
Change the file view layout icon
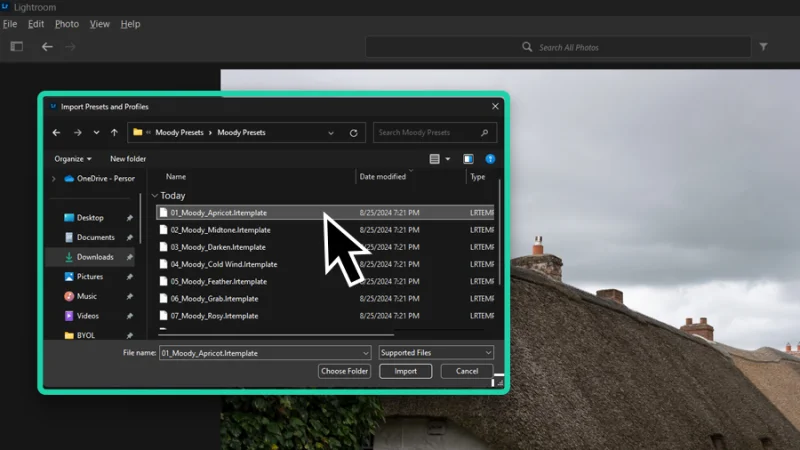coord(435,159)
